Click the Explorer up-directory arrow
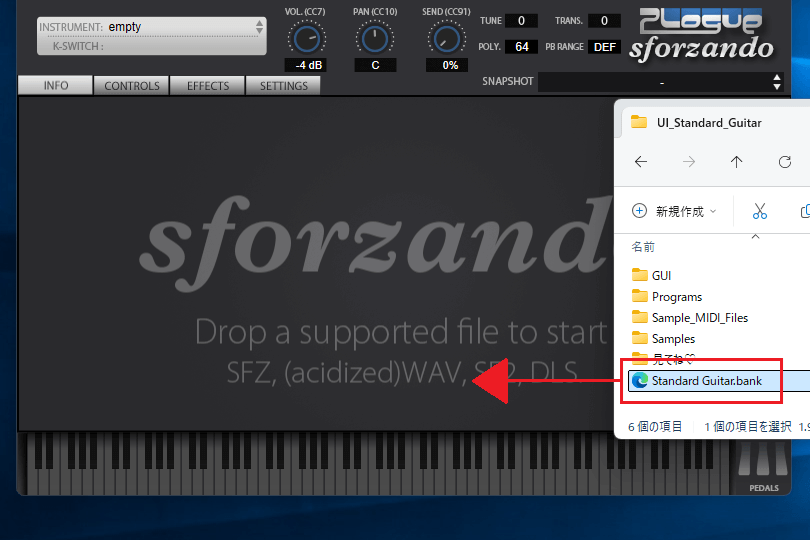The width and height of the screenshot is (810, 540). [736, 162]
